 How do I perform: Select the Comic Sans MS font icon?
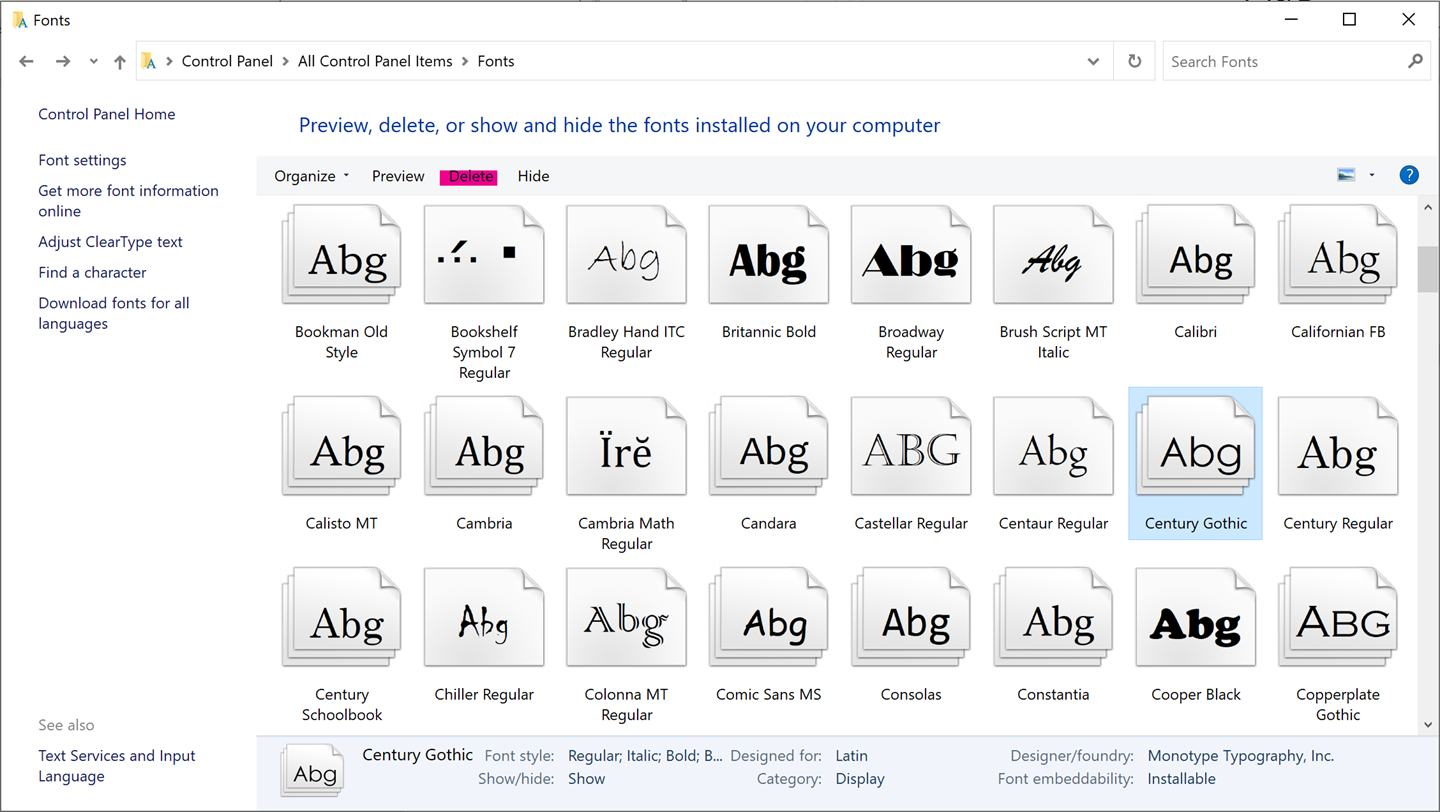pyautogui.click(x=768, y=617)
